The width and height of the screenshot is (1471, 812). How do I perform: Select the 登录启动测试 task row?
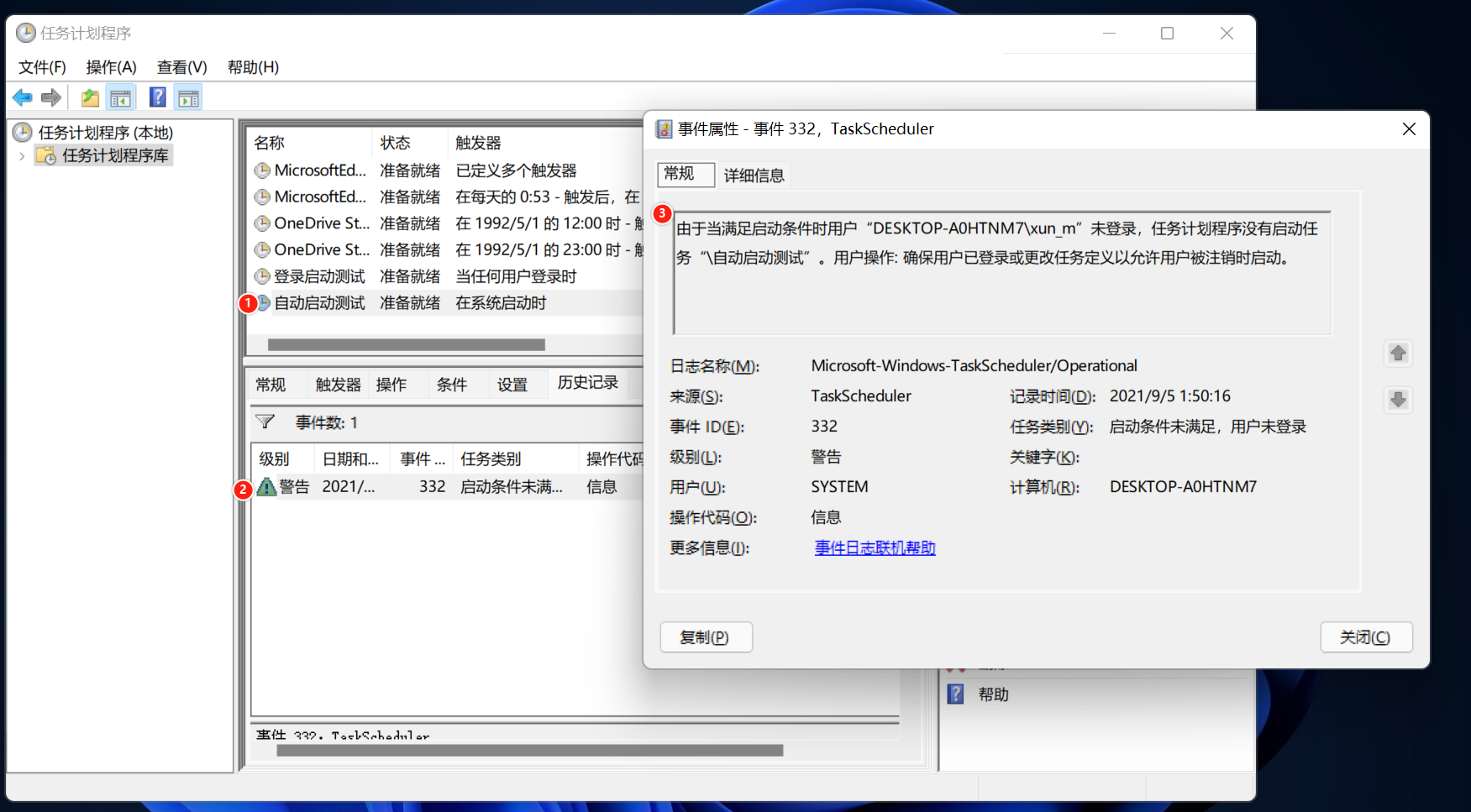(447, 276)
